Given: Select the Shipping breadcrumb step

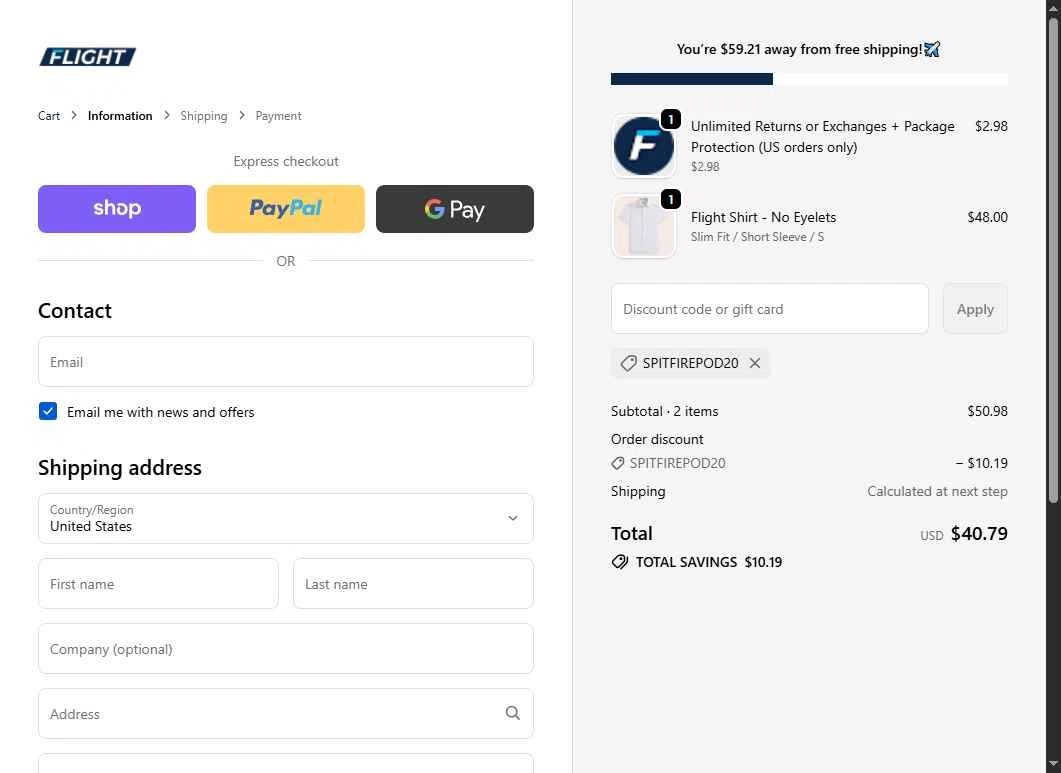Looking at the screenshot, I should (204, 116).
